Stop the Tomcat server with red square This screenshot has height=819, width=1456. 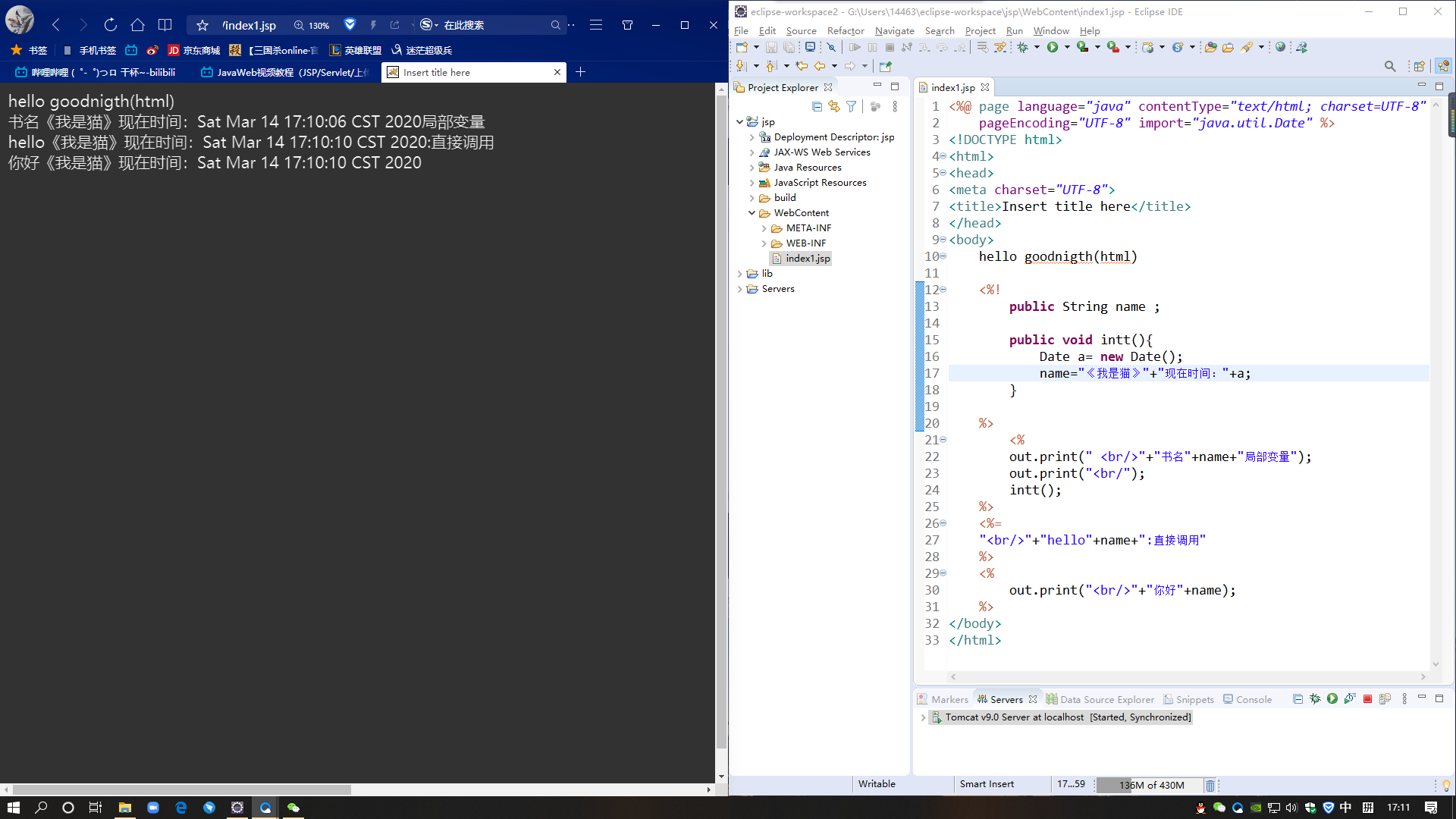pos(1367,699)
